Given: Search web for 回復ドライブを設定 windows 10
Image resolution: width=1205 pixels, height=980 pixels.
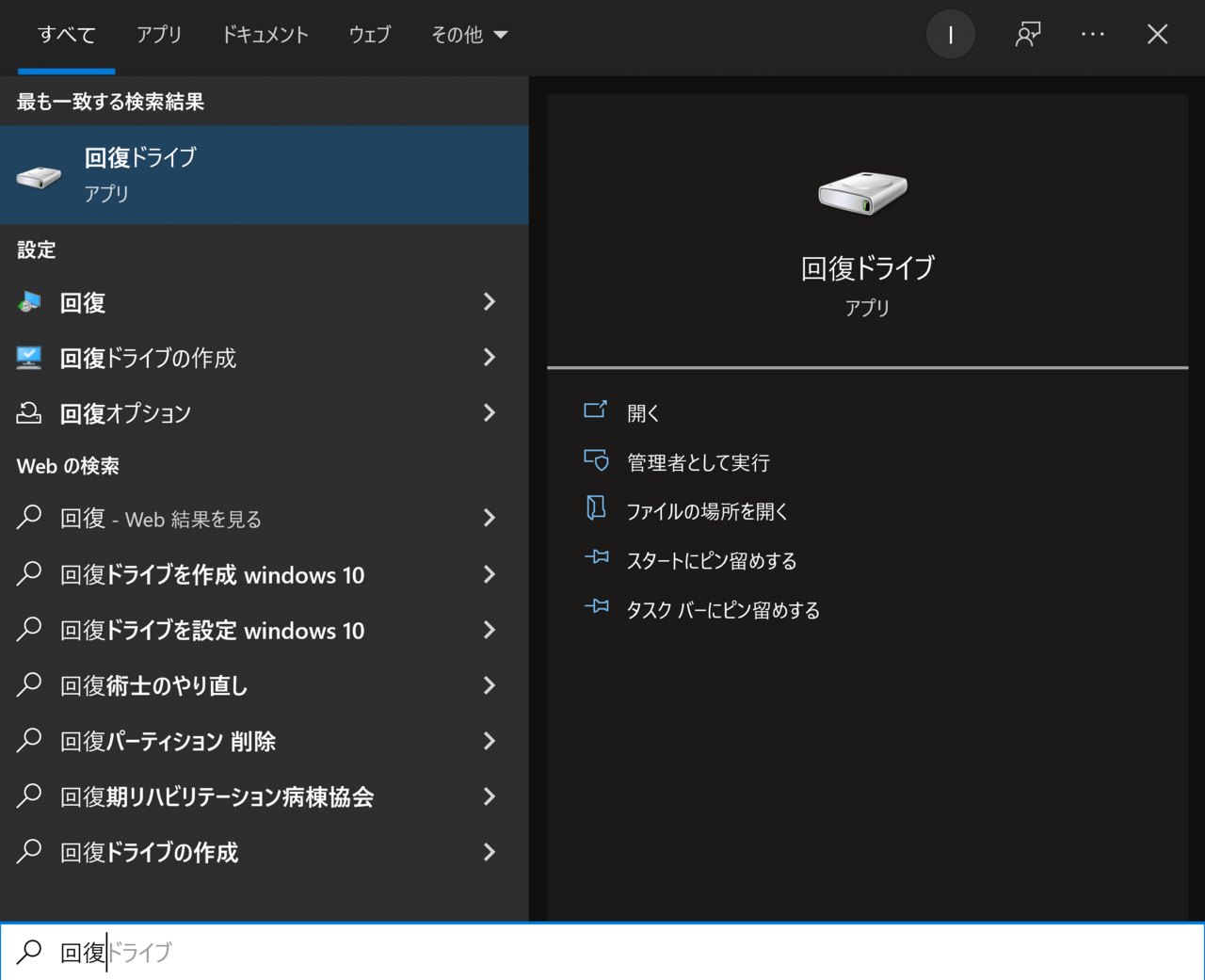Looking at the screenshot, I should click(264, 630).
